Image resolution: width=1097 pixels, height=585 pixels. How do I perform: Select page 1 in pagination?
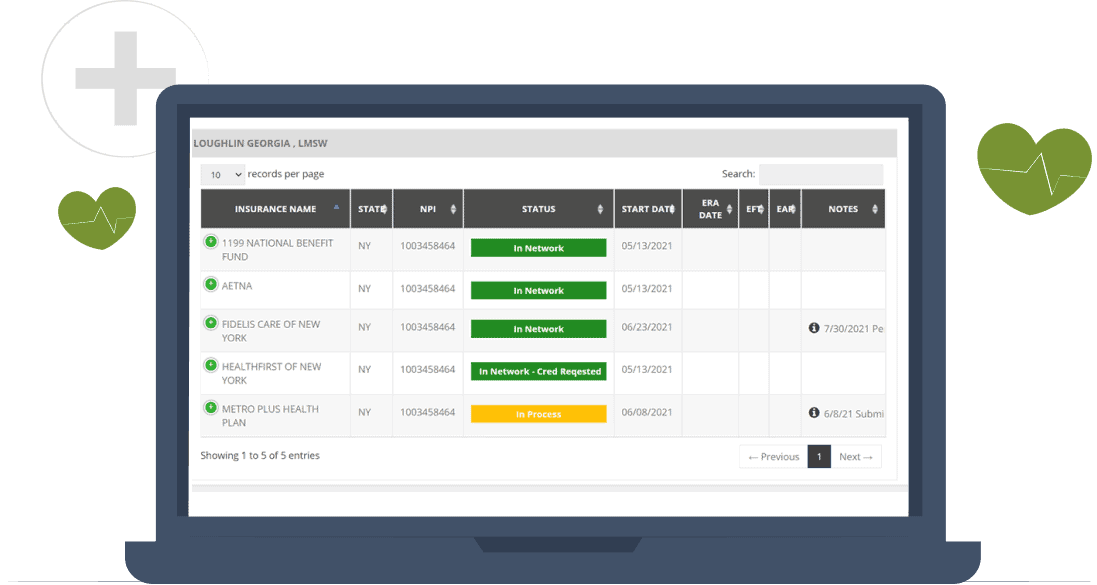coord(819,457)
